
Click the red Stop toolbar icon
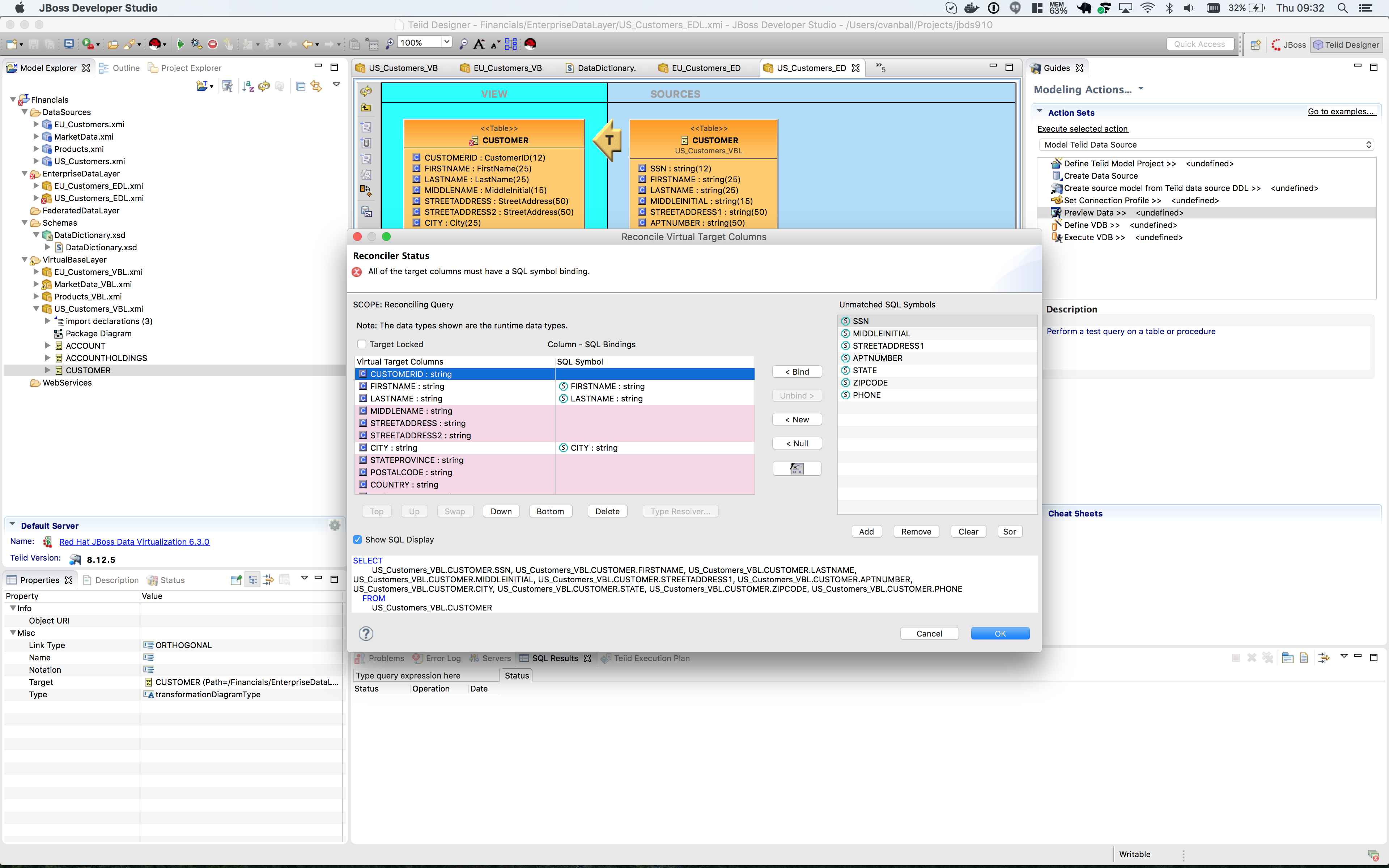pos(213,44)
